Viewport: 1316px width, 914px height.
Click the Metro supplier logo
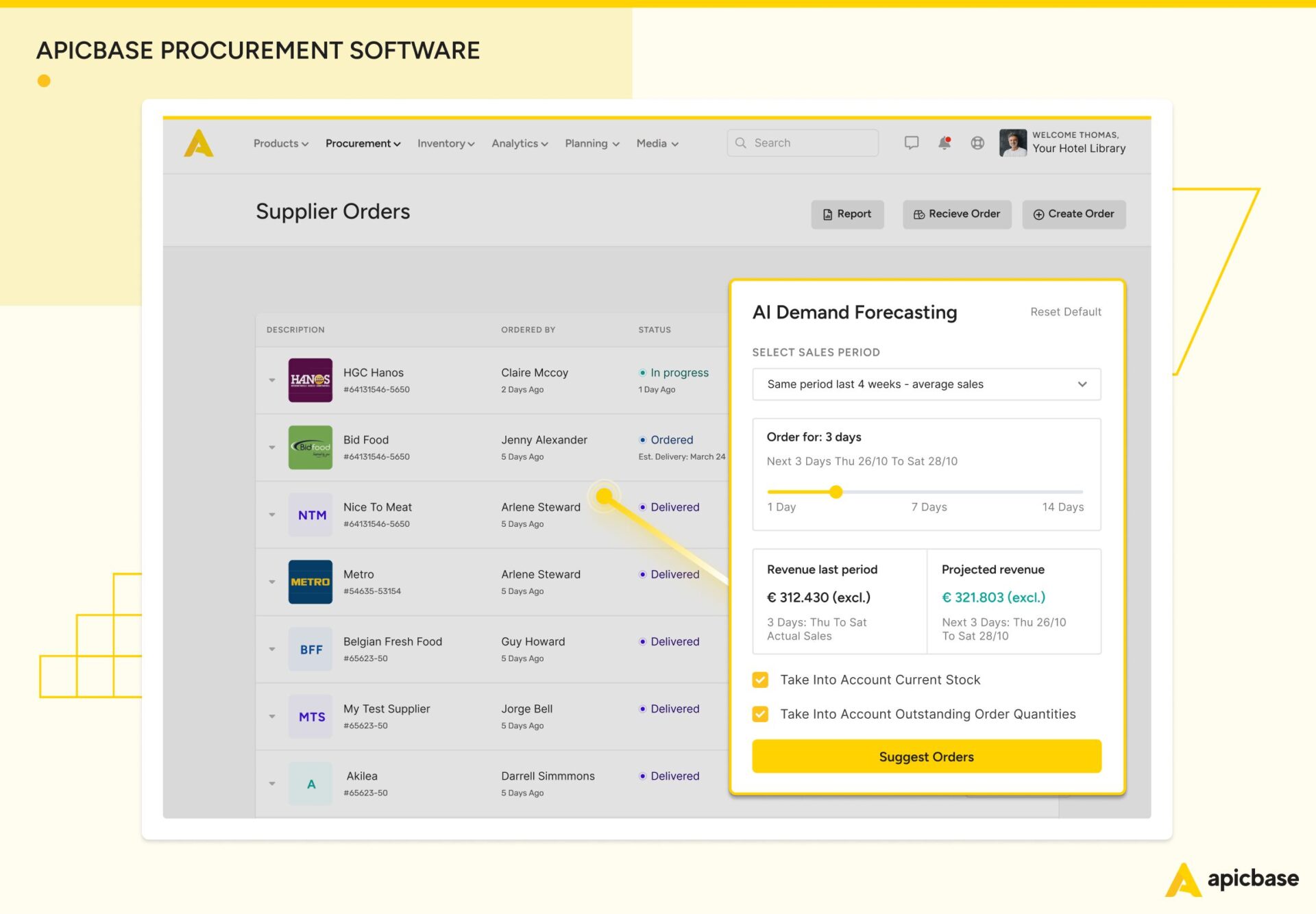(310, 582)
